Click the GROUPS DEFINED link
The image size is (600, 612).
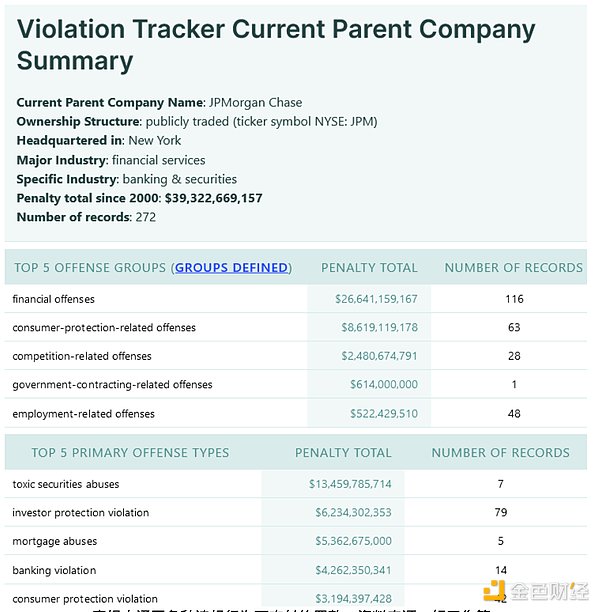(x=232, y=268)
